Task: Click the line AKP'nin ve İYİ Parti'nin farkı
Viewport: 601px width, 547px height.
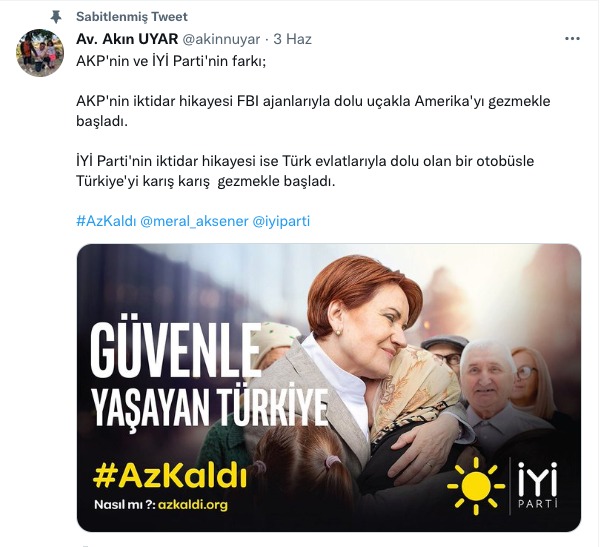Action: pos(171,61)
